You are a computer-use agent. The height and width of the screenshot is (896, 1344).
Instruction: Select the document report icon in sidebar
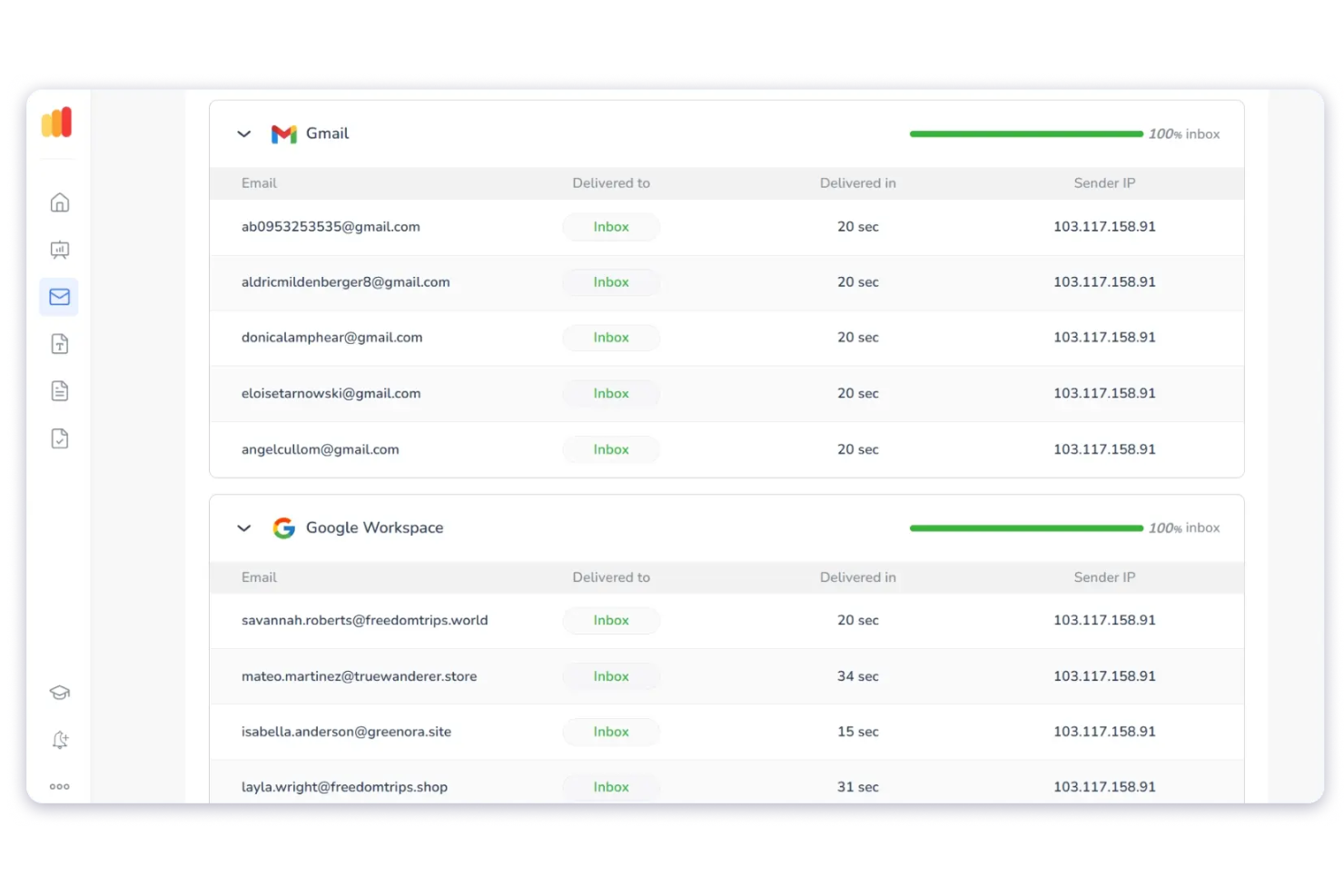[x=59, y=390]
